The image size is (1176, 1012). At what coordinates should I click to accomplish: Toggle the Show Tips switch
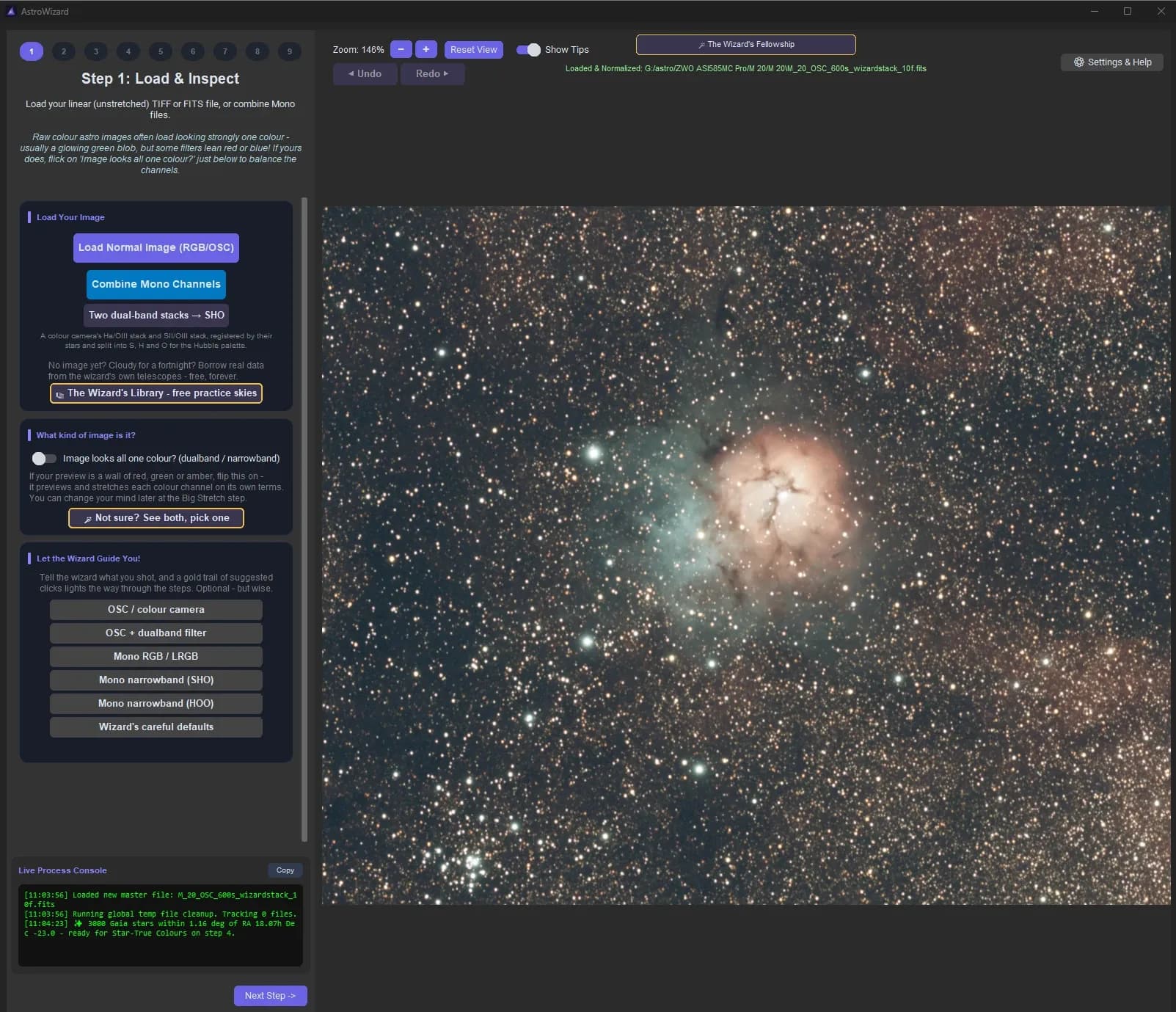[528, 49]
